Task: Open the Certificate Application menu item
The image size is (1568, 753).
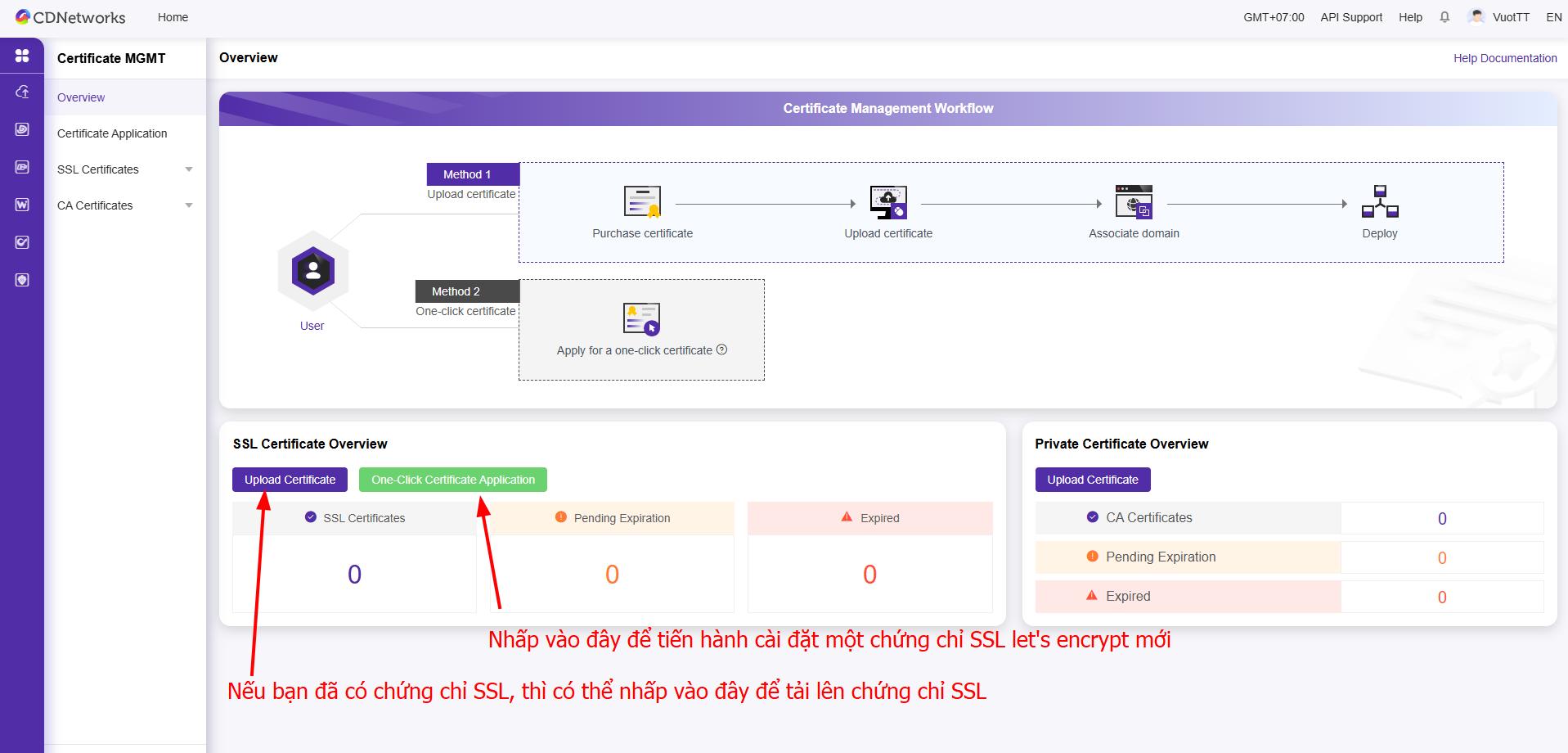Action: (112, 133)
